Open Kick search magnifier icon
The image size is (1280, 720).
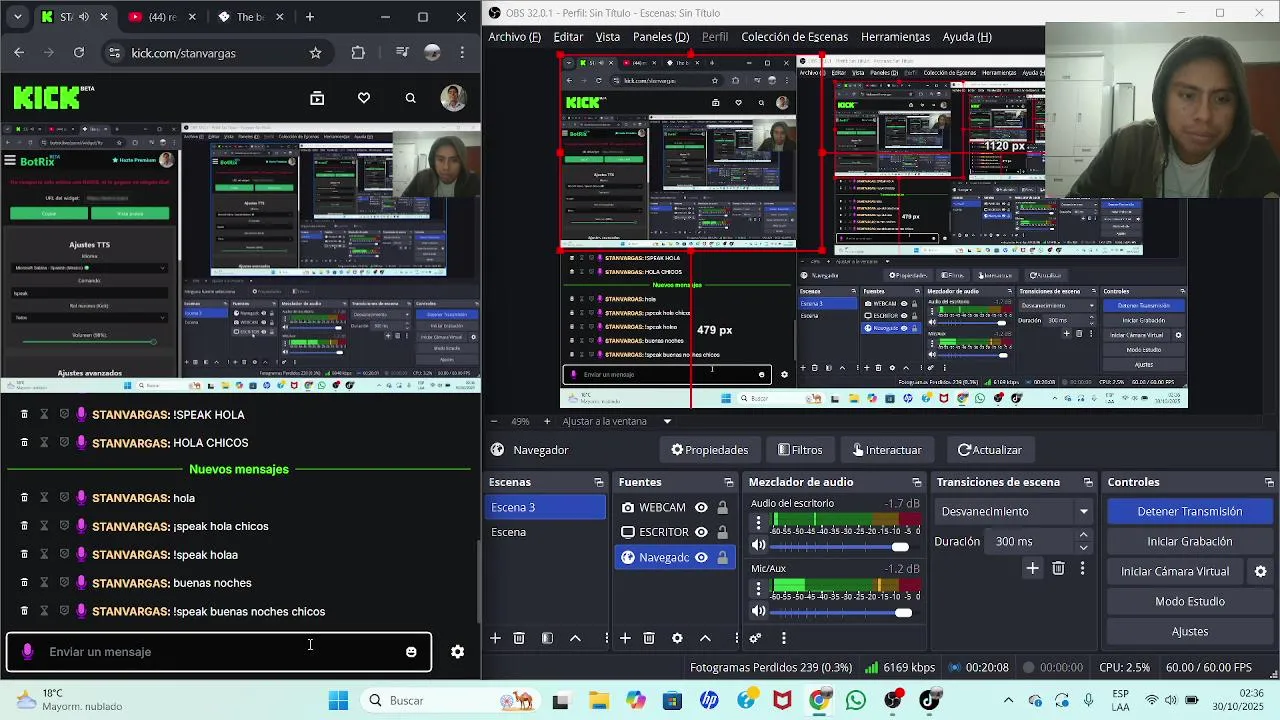pyautogui.click(x=410, y=98)
